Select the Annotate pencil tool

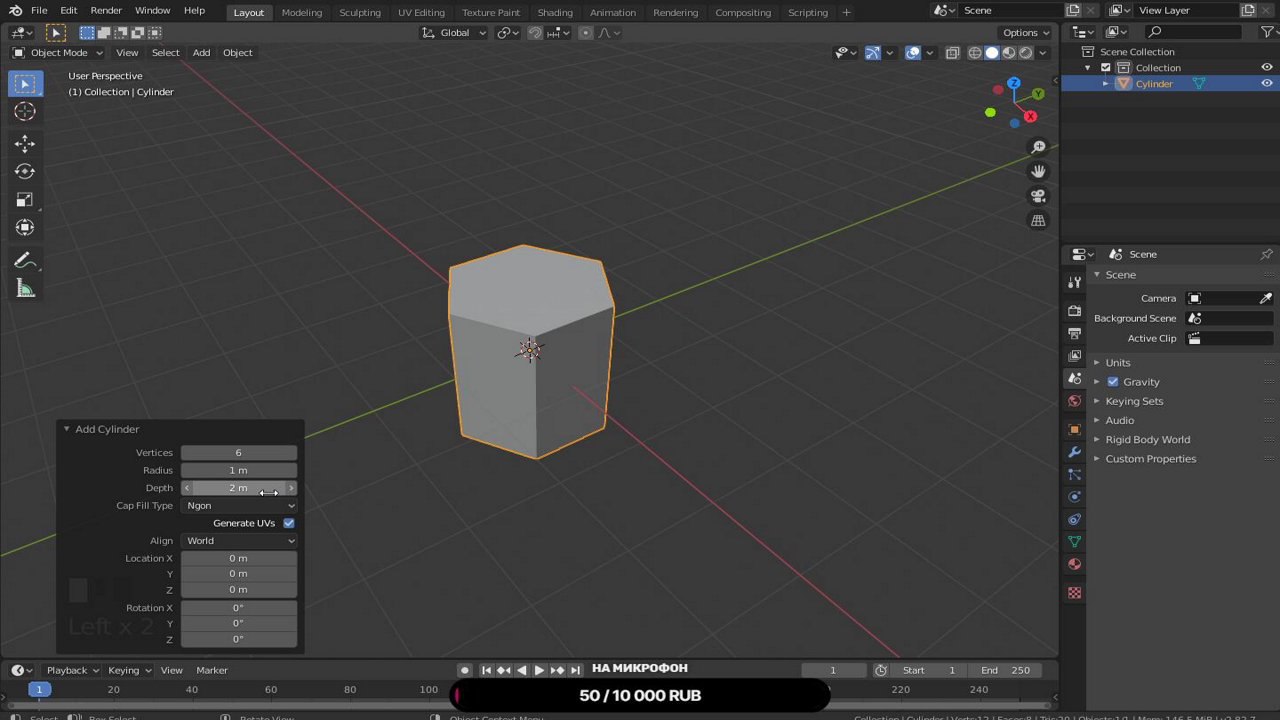click(x=25, y=261)
